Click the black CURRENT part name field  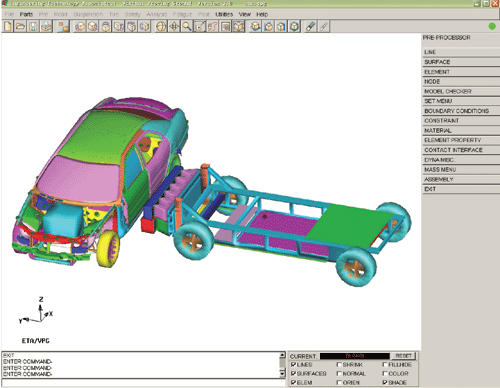pos(355,356)
